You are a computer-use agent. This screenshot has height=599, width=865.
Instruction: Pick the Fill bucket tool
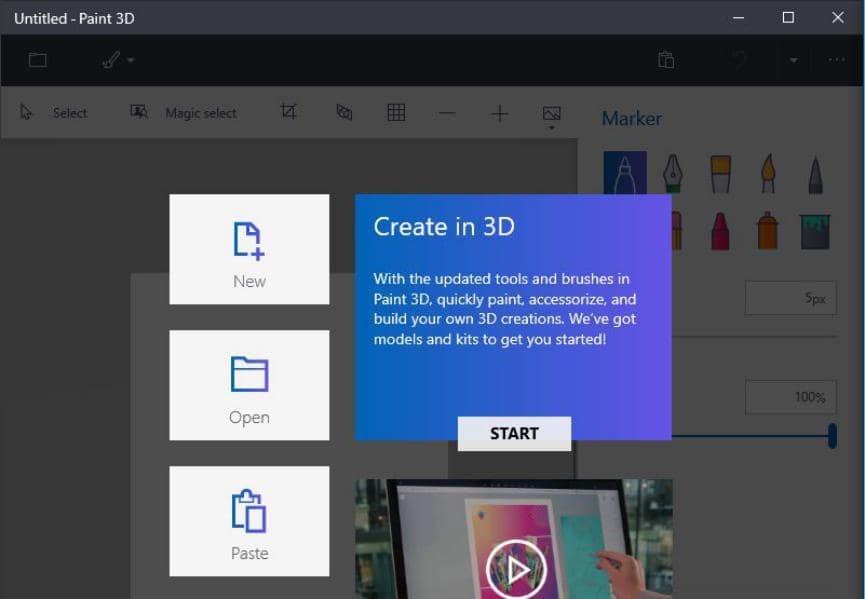815,230
